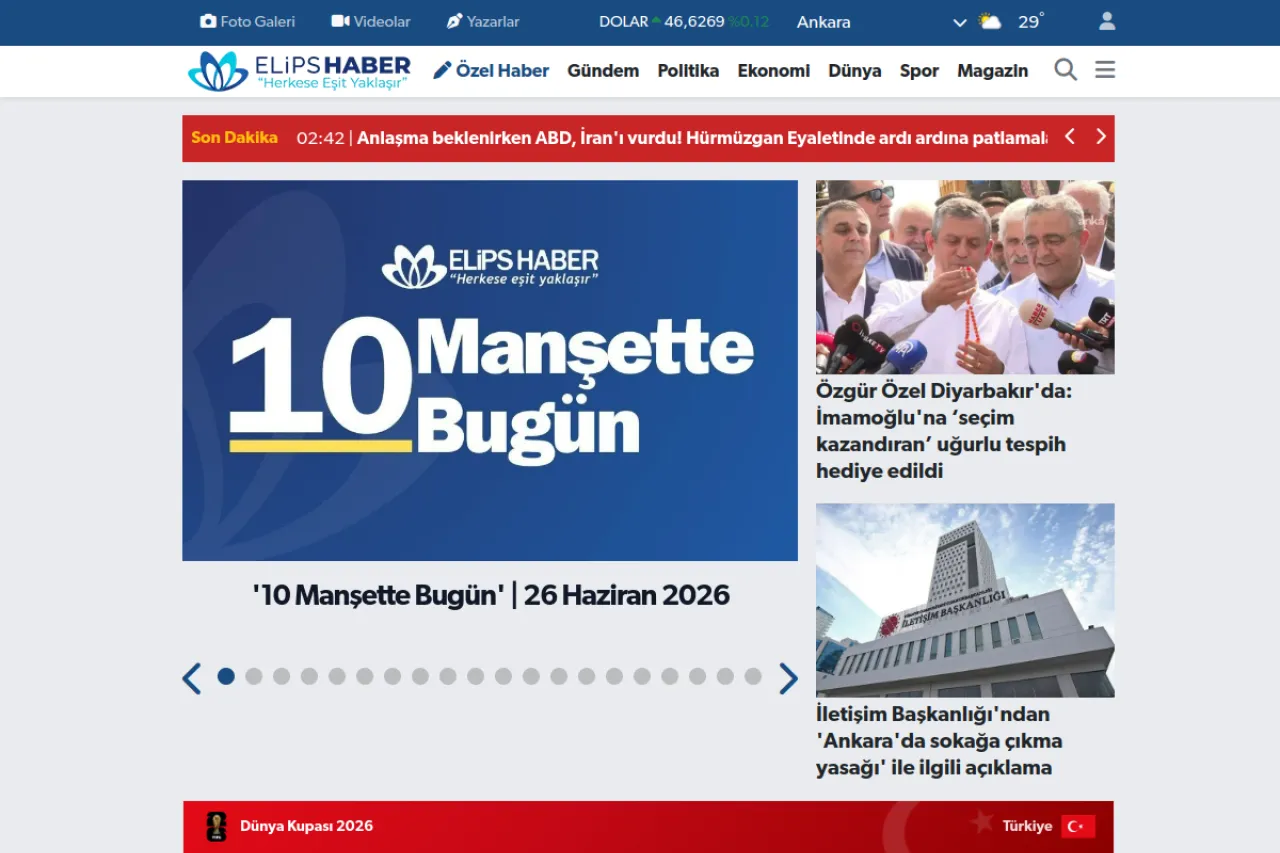The width and height of the screenshot is (1280, 853).
Task: Click the Elips Haber logo
Action: tap(299, 71)
